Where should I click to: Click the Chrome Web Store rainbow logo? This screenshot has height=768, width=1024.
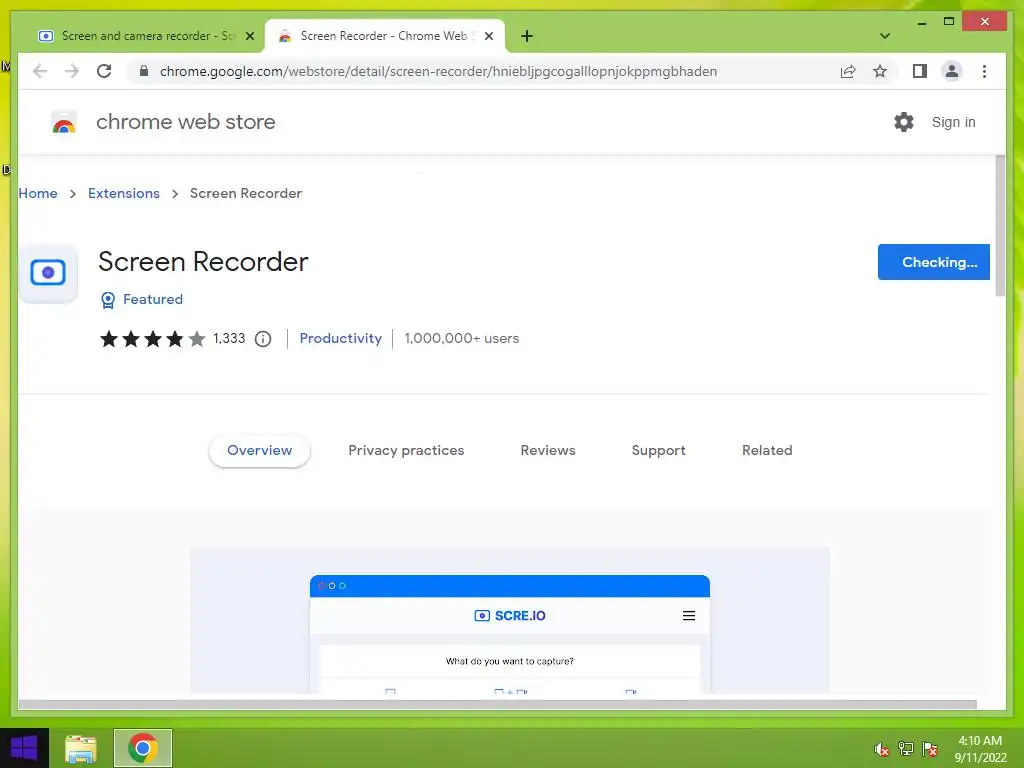(x=64, y=122)
